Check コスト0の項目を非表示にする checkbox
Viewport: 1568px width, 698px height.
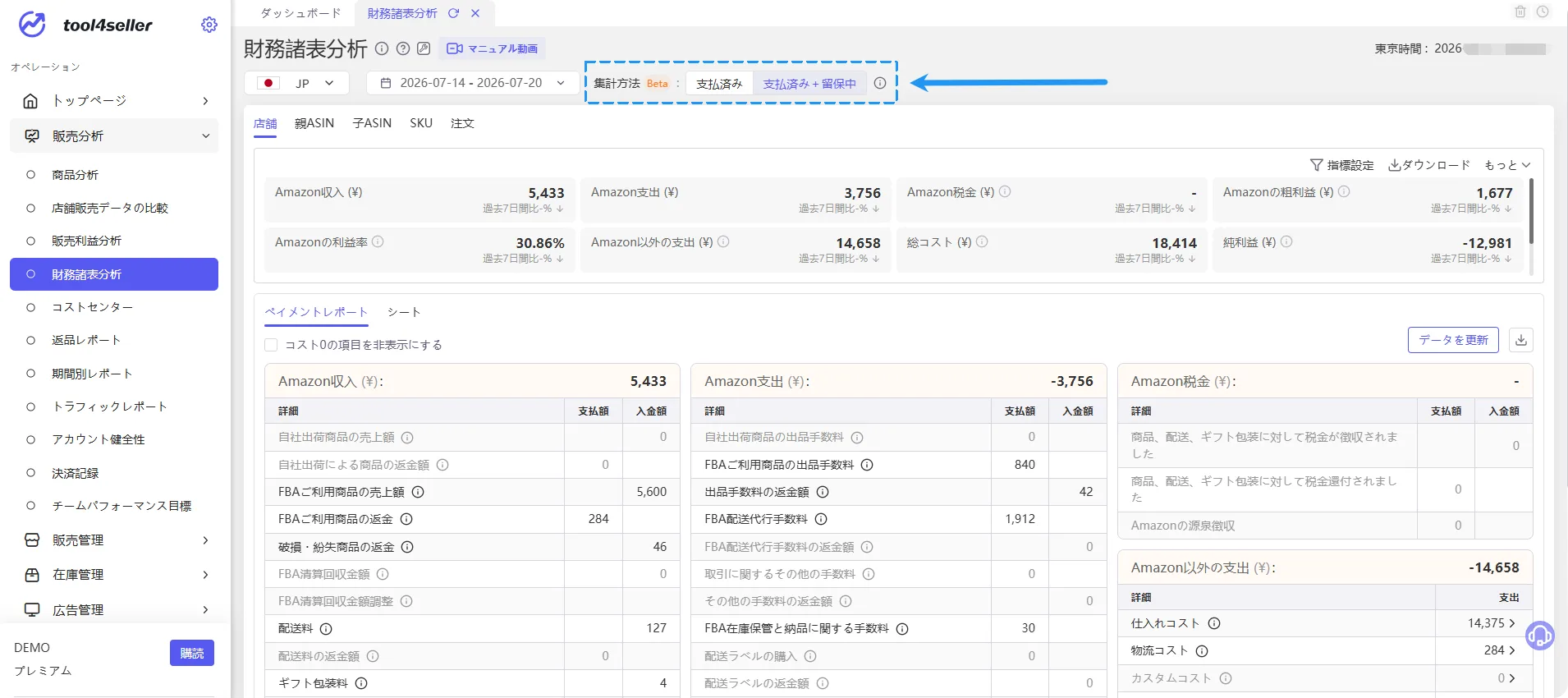click(x=271, y=345)
